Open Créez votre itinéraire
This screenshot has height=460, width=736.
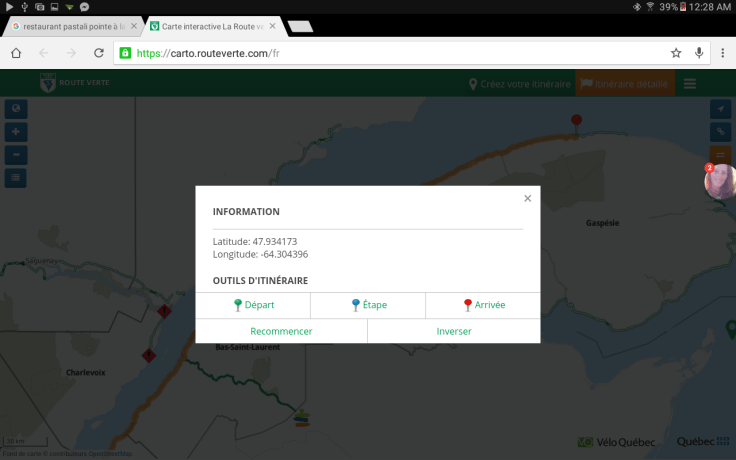coord(519,84)
